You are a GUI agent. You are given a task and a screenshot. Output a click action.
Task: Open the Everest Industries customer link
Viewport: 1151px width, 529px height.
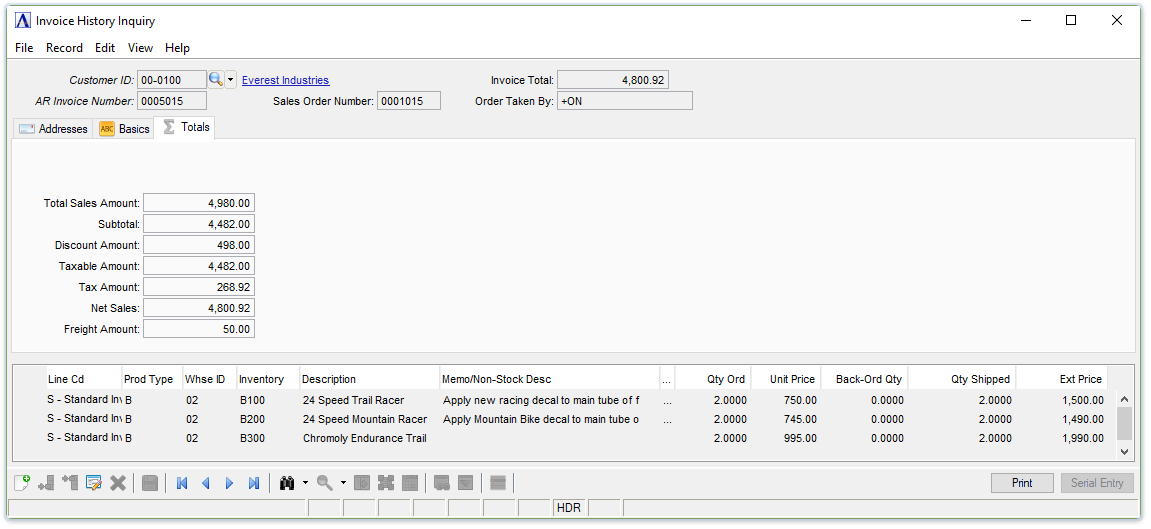(285, 80)
